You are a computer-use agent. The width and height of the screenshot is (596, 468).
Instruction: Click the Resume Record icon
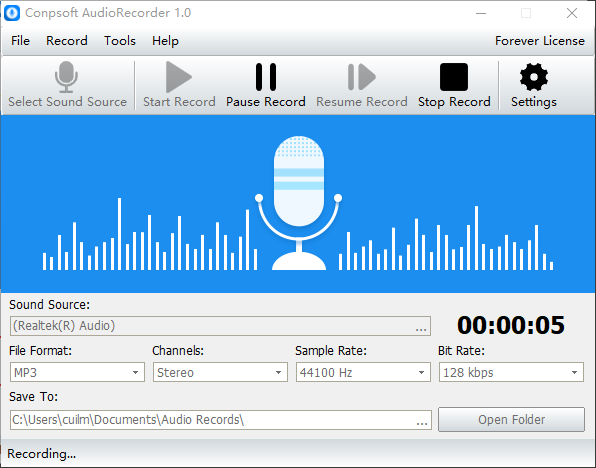361,77
